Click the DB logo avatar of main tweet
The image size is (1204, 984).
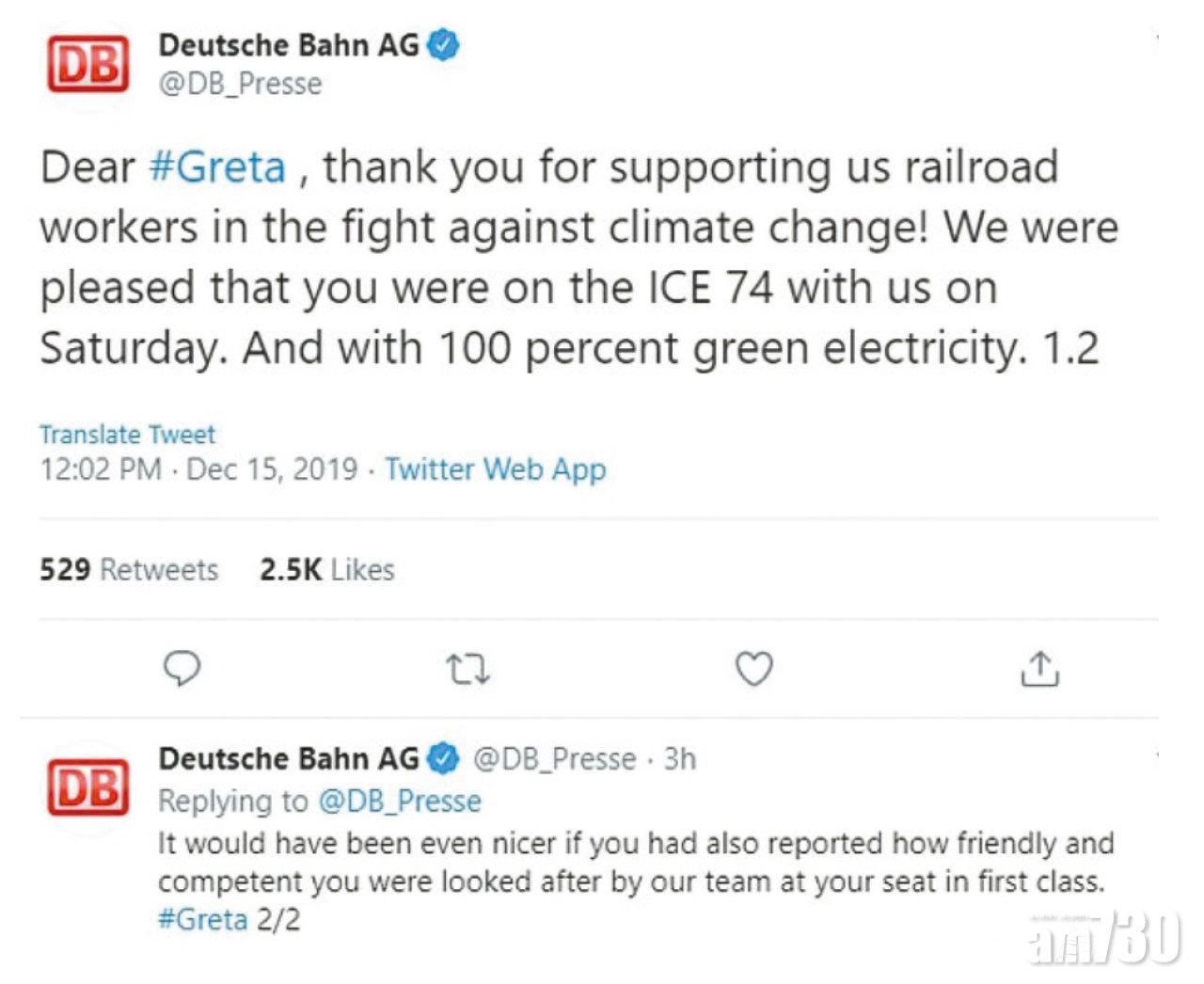[87, 64]
